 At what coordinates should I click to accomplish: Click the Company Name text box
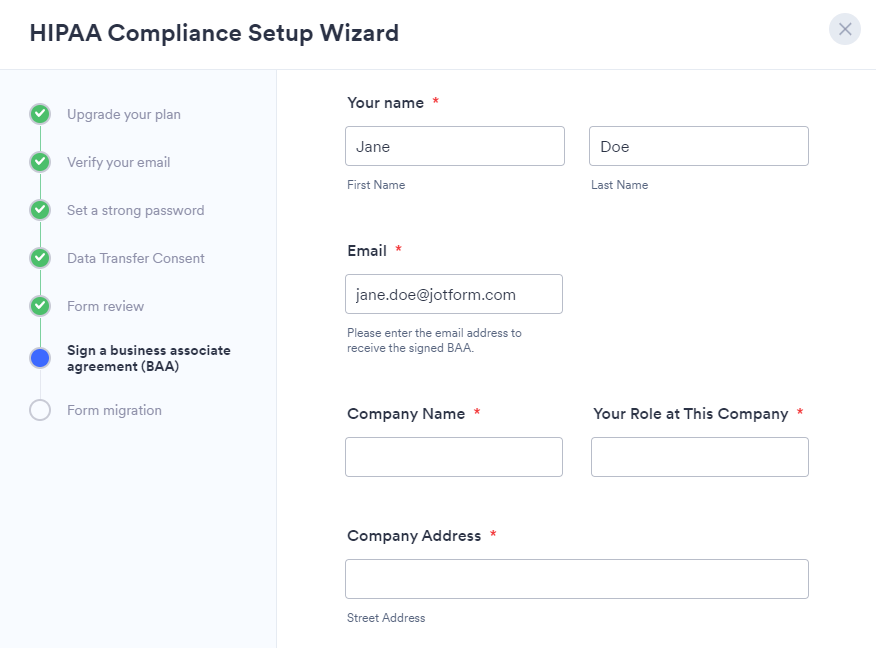454,457
